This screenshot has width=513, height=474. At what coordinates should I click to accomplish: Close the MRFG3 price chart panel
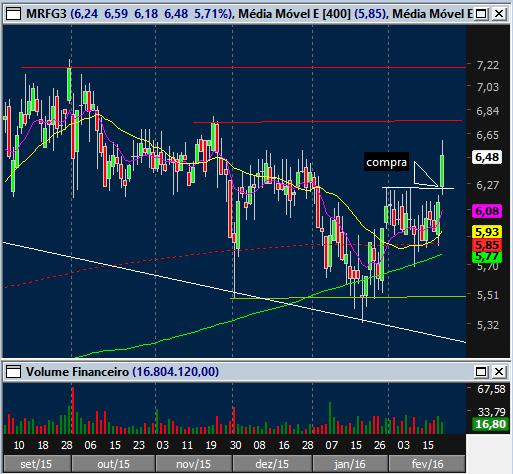[x=499, y=14]
